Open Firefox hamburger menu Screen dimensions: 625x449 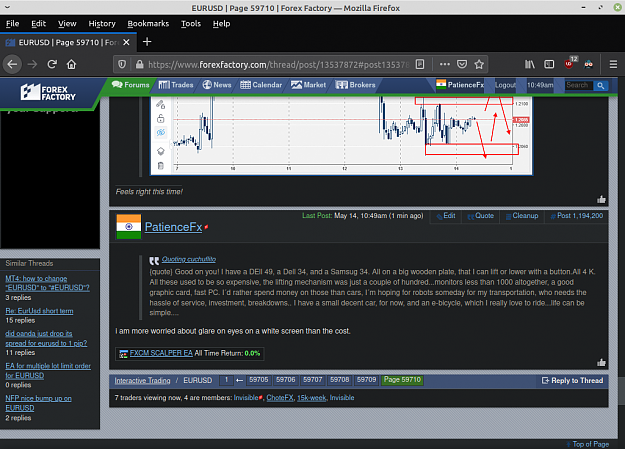tap(613, 64)
